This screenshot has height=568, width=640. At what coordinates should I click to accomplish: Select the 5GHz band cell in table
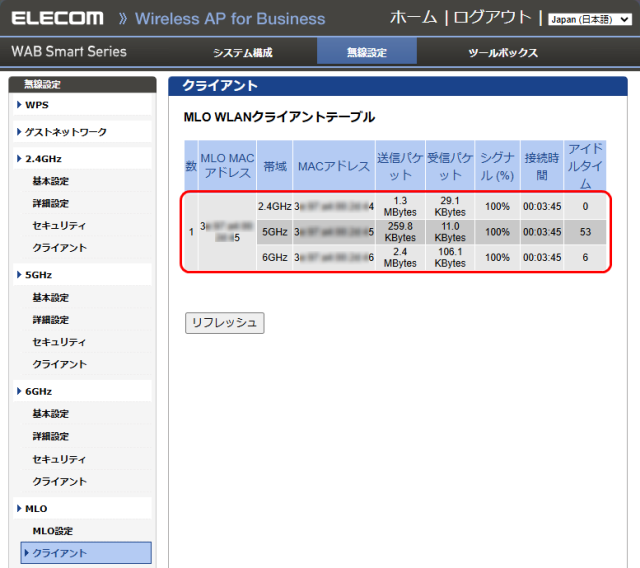coord(275,232)
